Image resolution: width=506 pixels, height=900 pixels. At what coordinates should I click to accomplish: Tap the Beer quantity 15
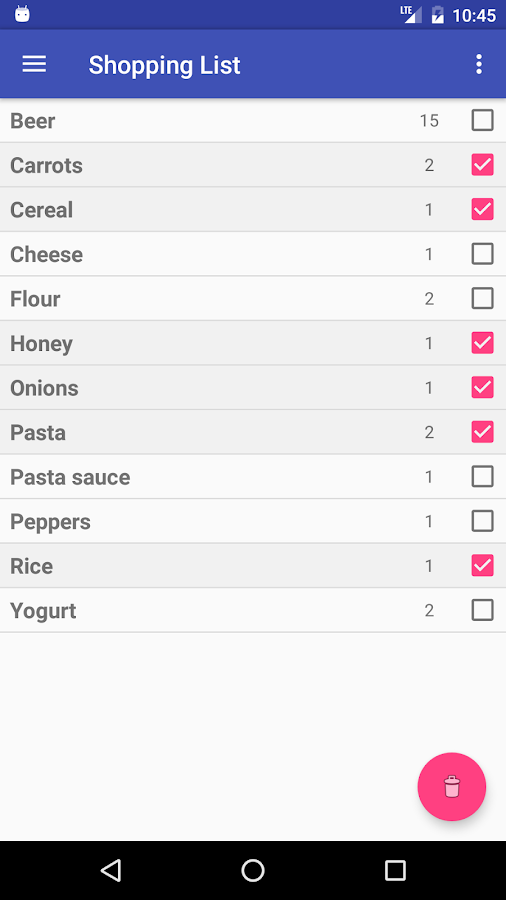429,121
